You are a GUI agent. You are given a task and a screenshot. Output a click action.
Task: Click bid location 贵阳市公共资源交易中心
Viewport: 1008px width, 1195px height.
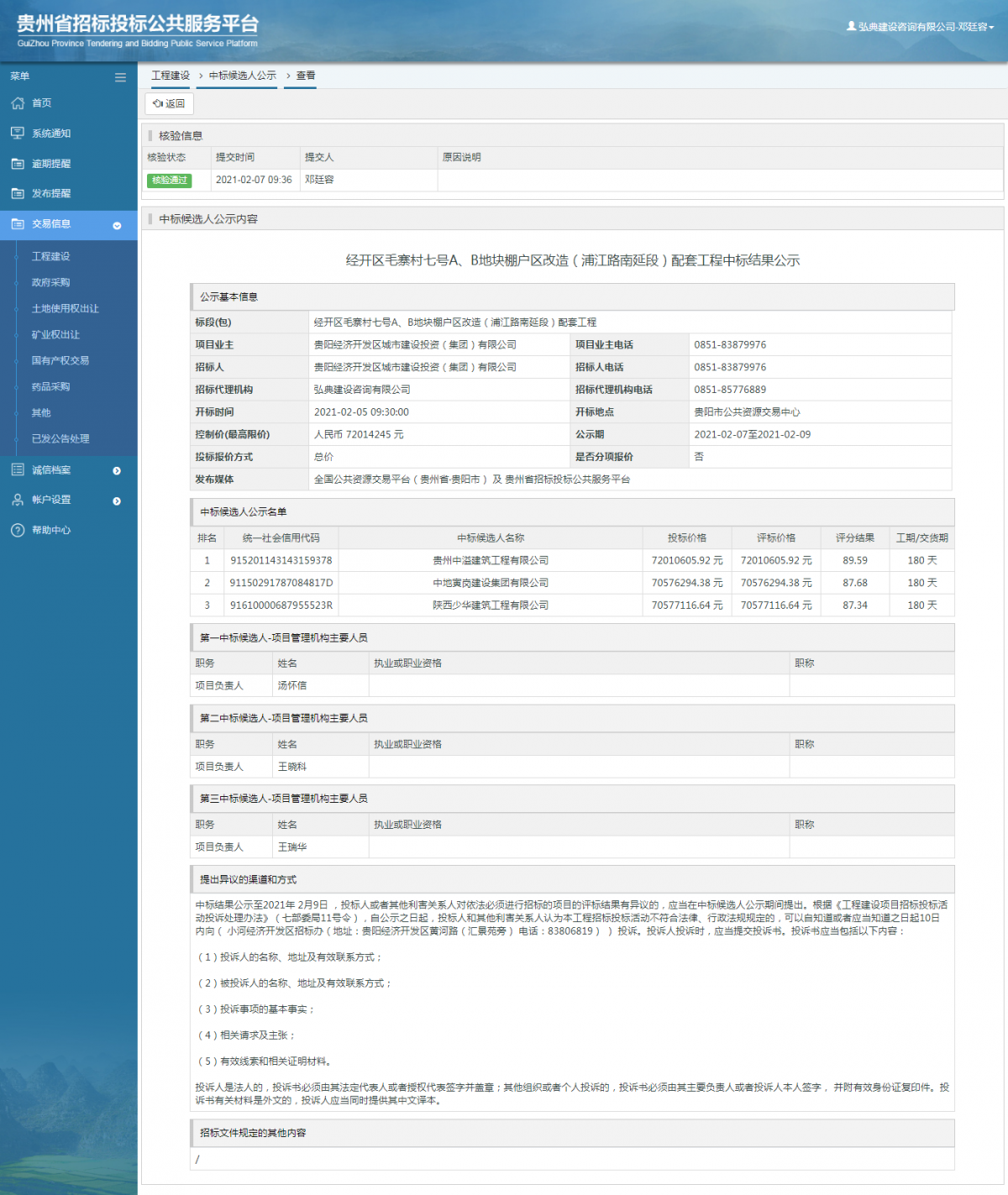(x=747, y=412)
